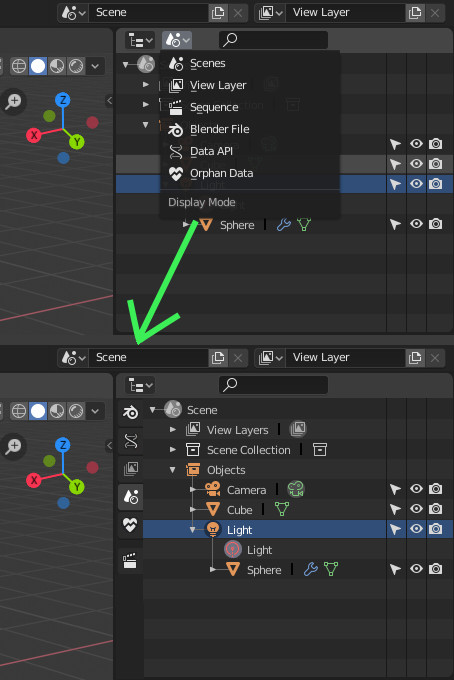Select Orphan Data from display mode menu

[x=249, y=173]
